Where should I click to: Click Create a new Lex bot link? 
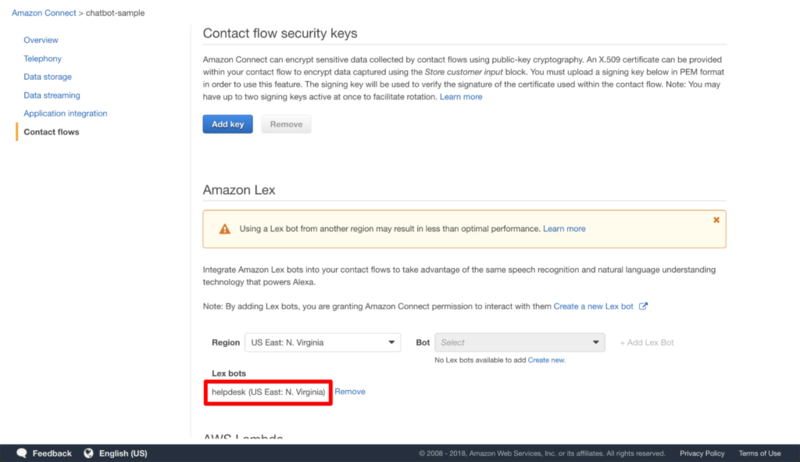[x=594, y=306]
